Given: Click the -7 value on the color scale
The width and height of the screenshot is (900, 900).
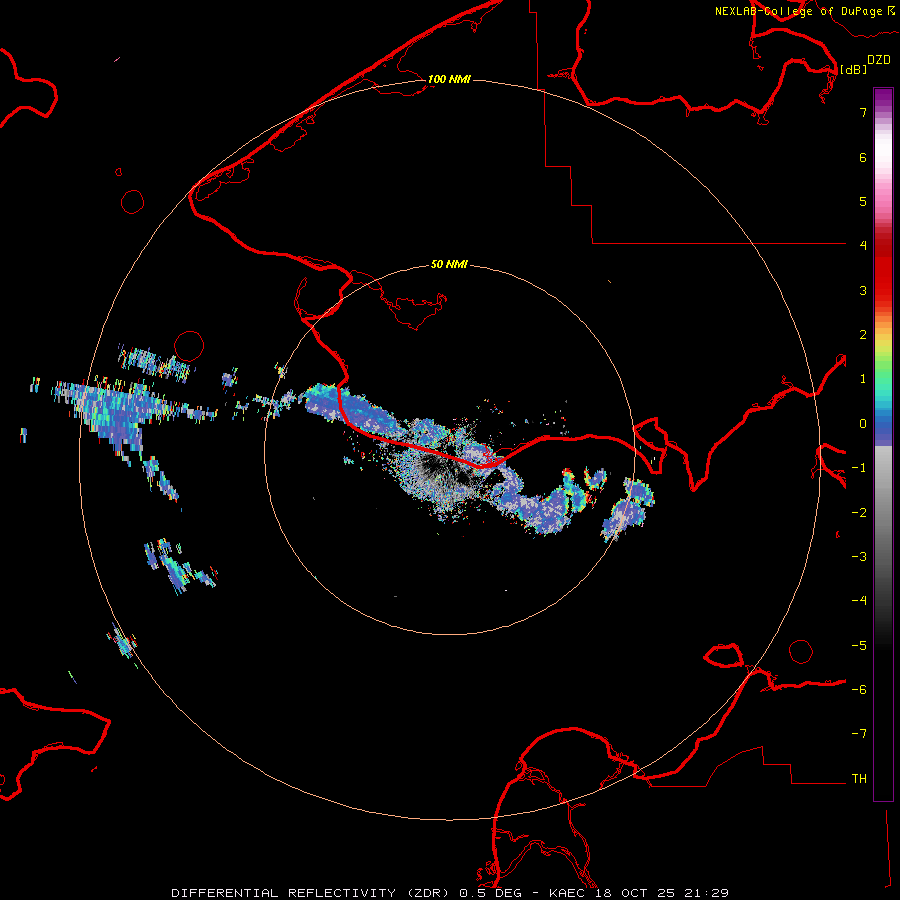Looking at the screenshot, I should click(859, 734).
